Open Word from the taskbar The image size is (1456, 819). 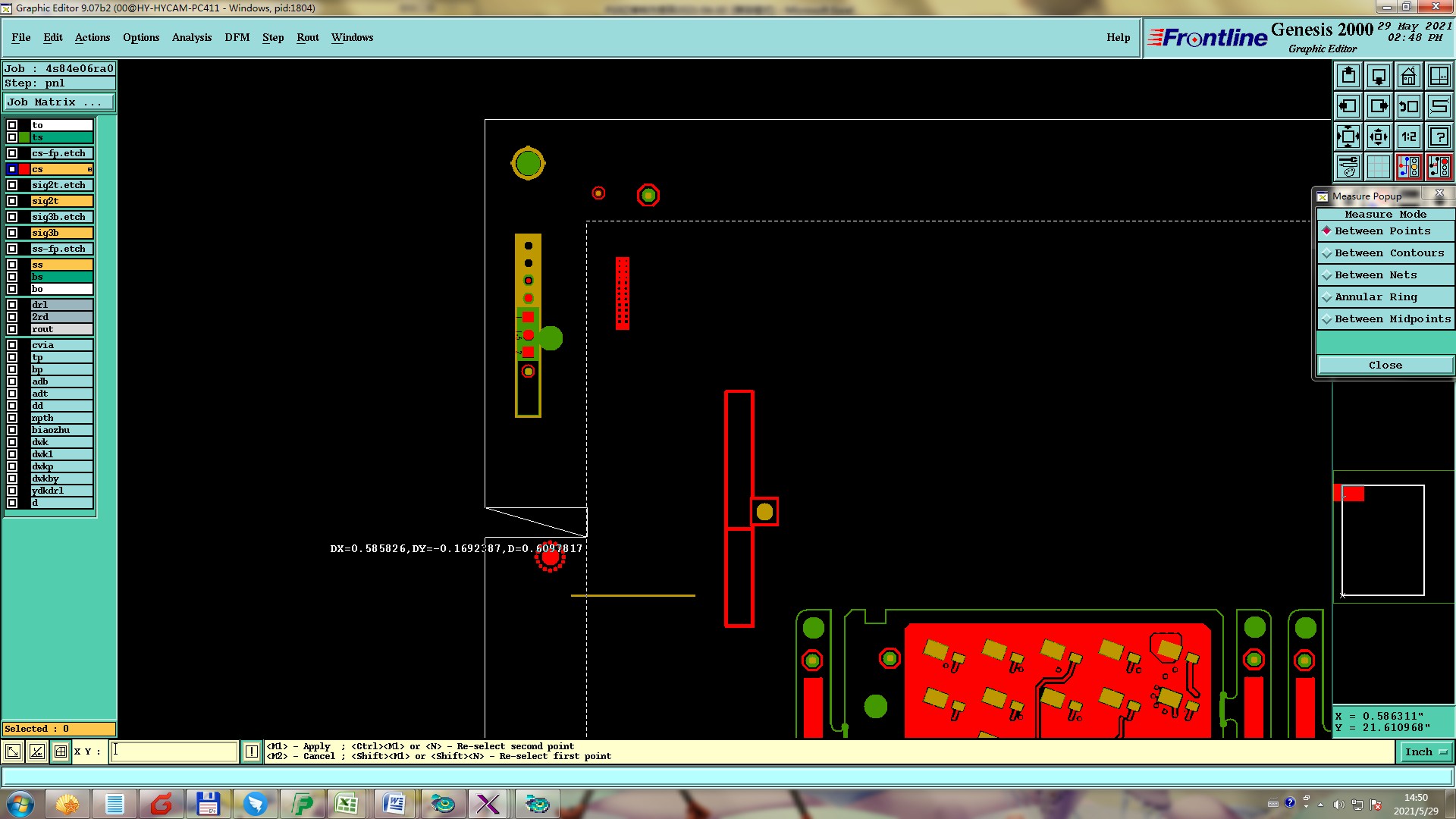coord(394,804)
